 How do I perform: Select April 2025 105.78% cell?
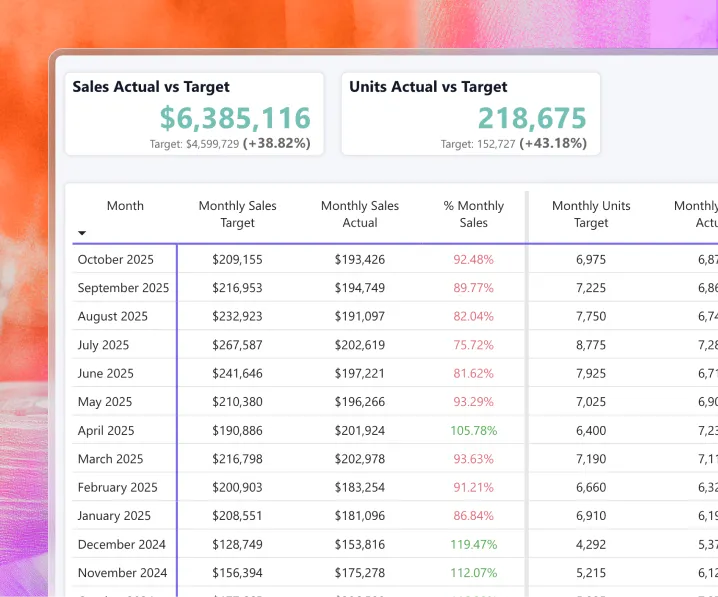pos(473,431)
